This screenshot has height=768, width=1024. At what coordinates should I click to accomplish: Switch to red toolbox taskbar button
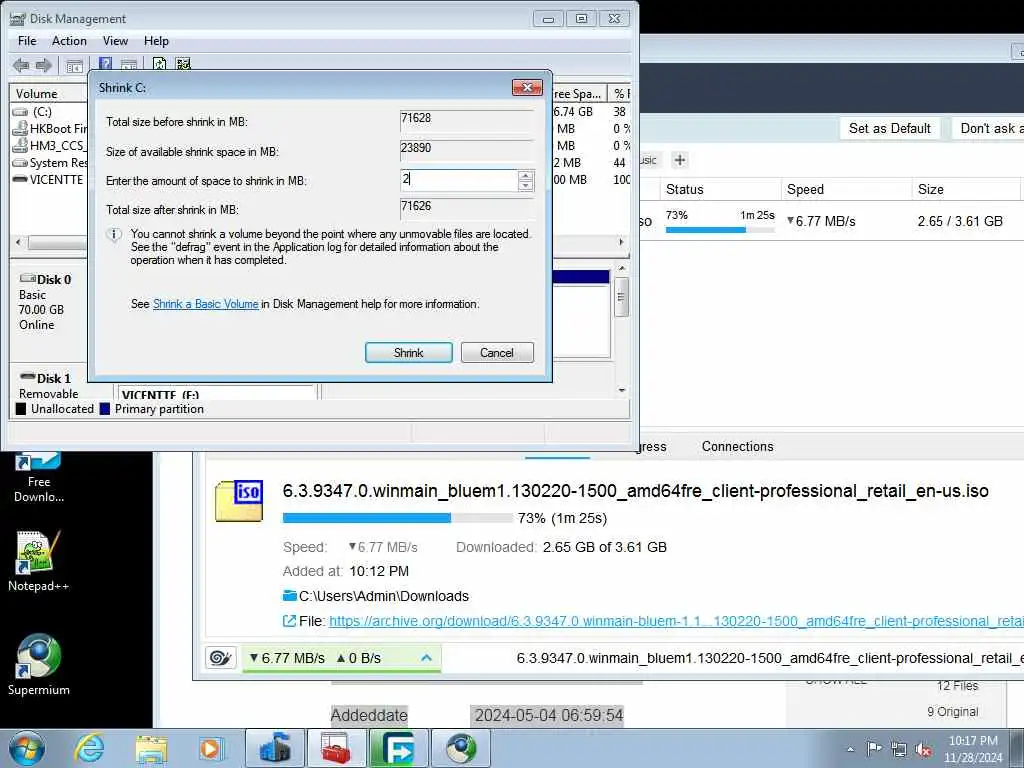336,748
